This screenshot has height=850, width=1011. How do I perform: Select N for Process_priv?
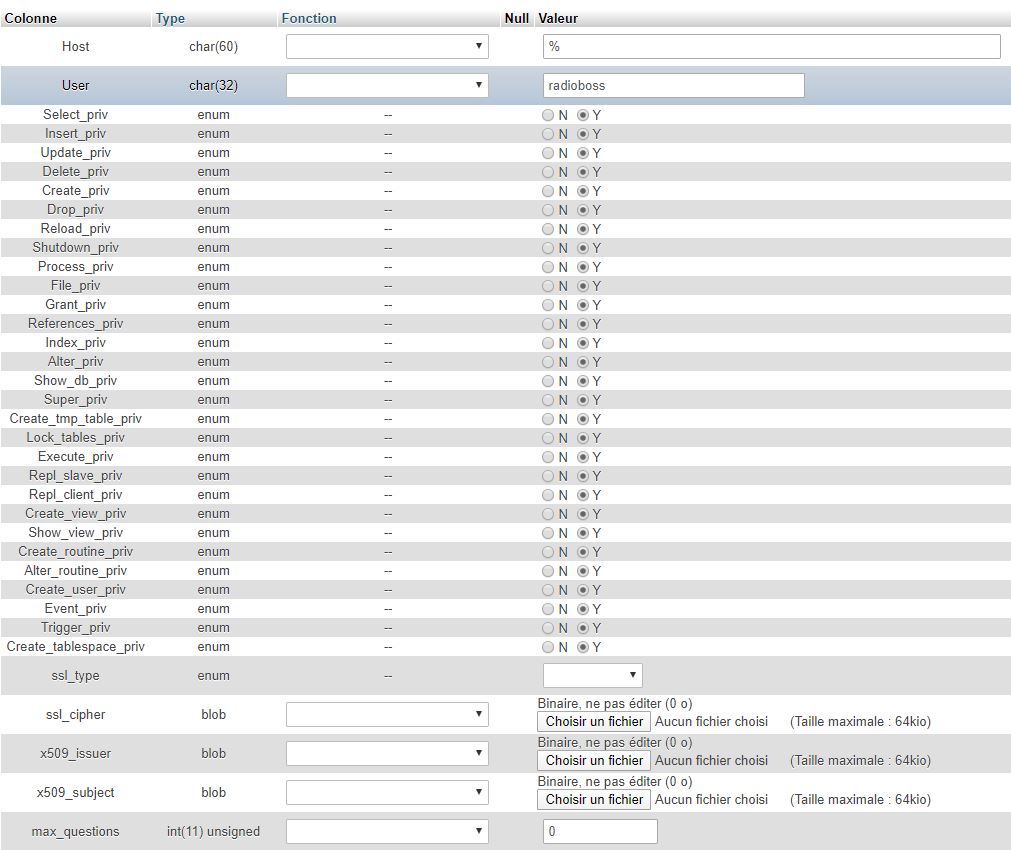(548, 267)
